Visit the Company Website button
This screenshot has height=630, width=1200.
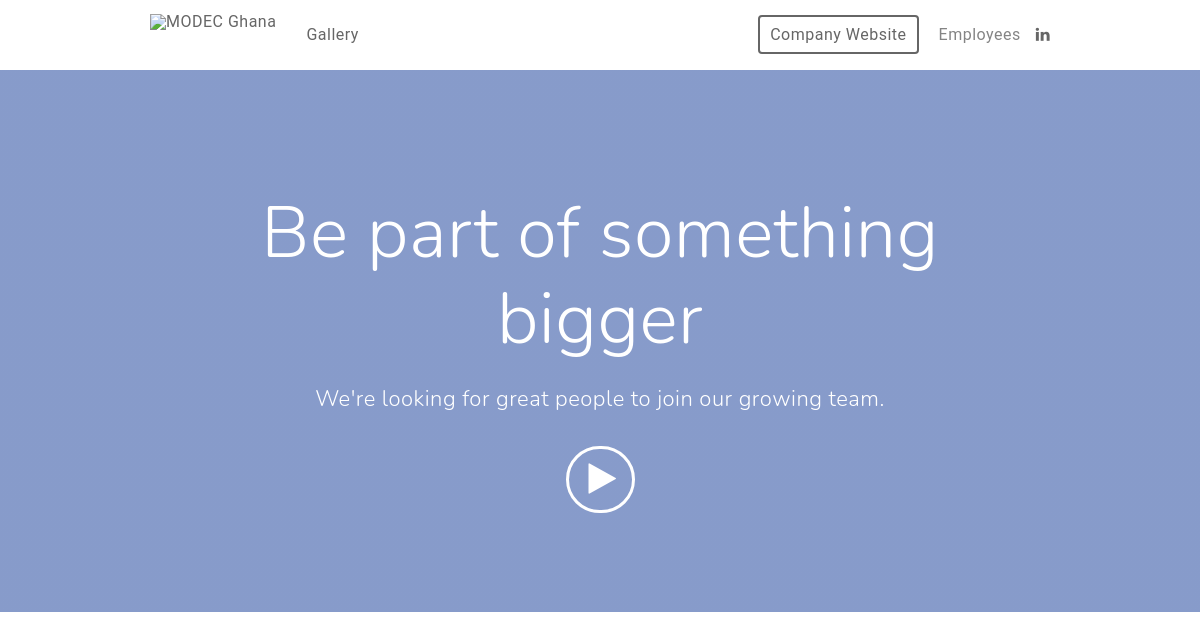click(x=838, y=34)
